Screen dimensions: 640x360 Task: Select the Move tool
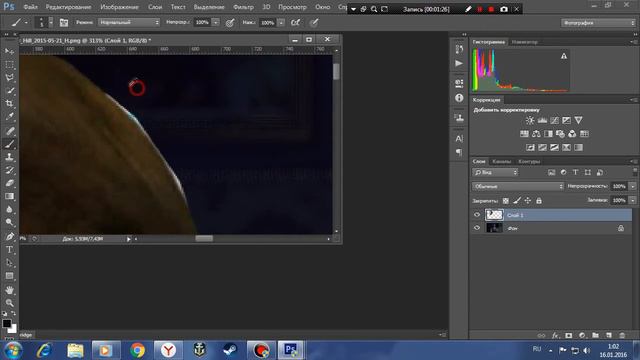pyautogui.click(x=9, y=51)
